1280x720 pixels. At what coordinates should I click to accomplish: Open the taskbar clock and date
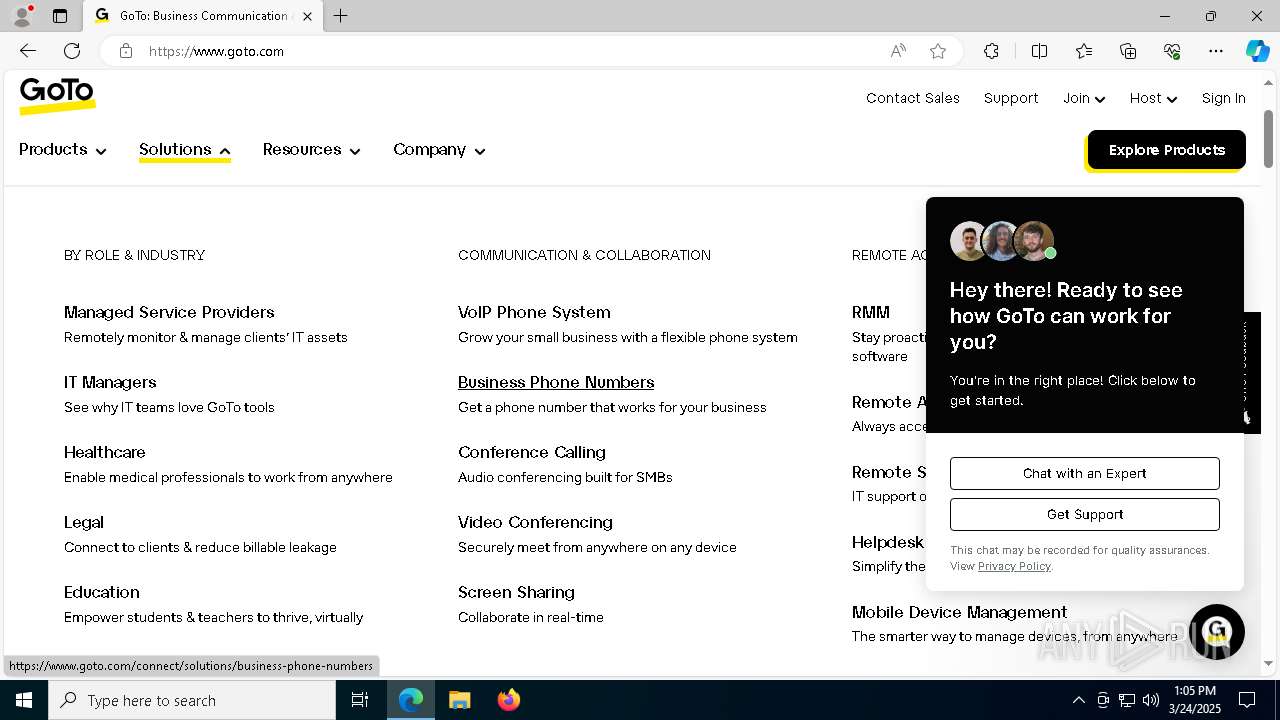pyautogui.click(x=1194, y=700)
